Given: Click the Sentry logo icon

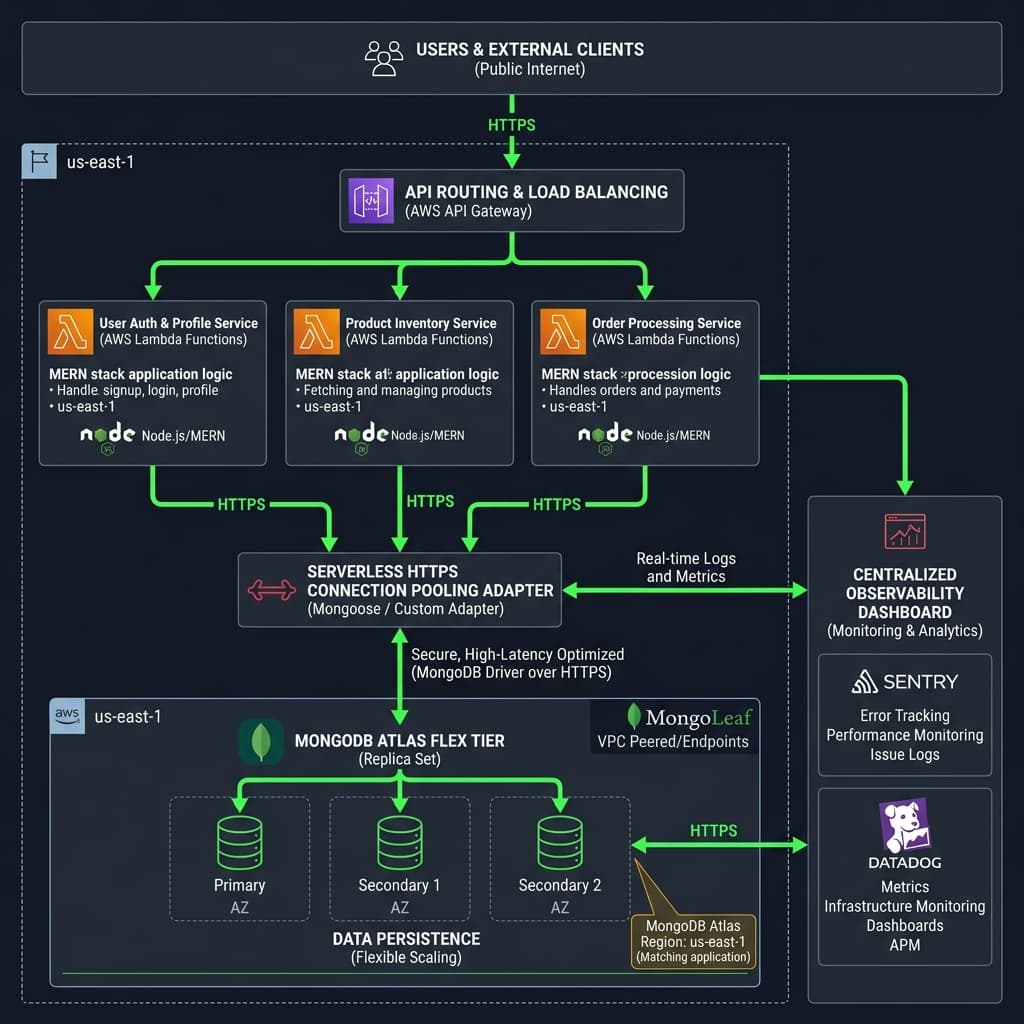Looking at the screenshot, I should pyautogui.click(x=865, y=682).
